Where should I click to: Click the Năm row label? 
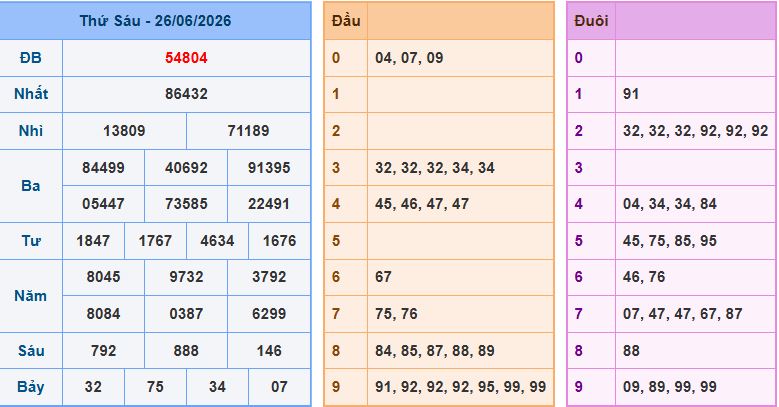(x=31, y=296)
